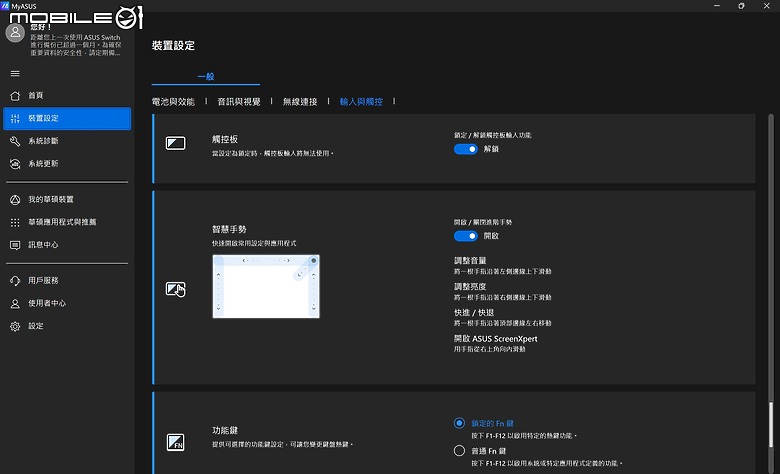Click the message icon for 訊息中心

click(15, 245)
